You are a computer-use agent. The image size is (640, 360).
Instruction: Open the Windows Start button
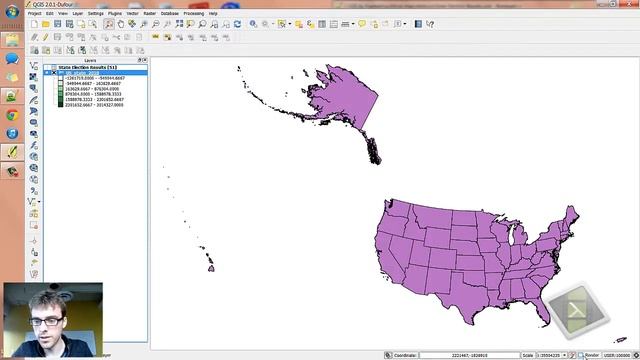(12, 11)
